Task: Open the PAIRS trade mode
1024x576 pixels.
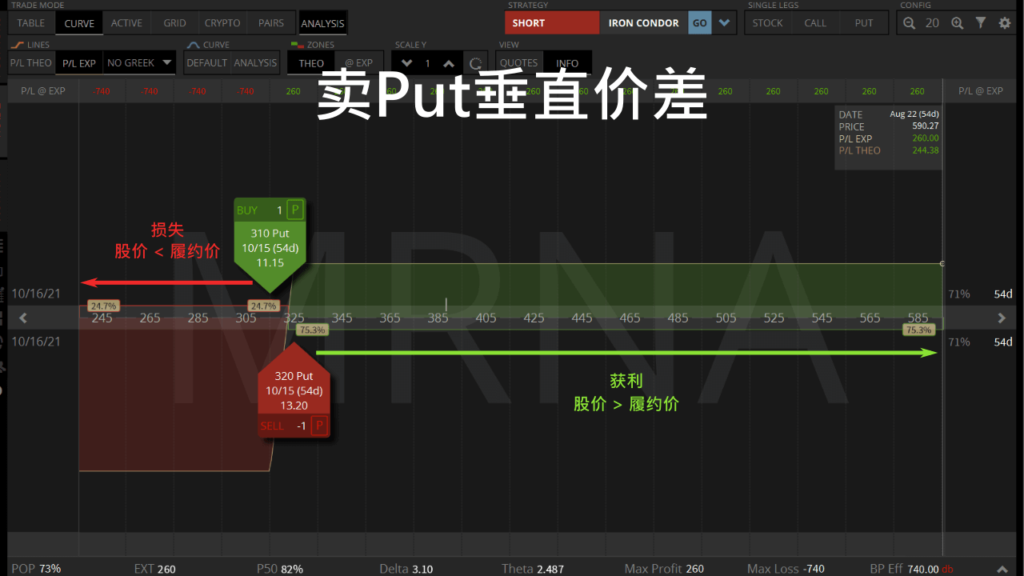Action: [271, 23]
